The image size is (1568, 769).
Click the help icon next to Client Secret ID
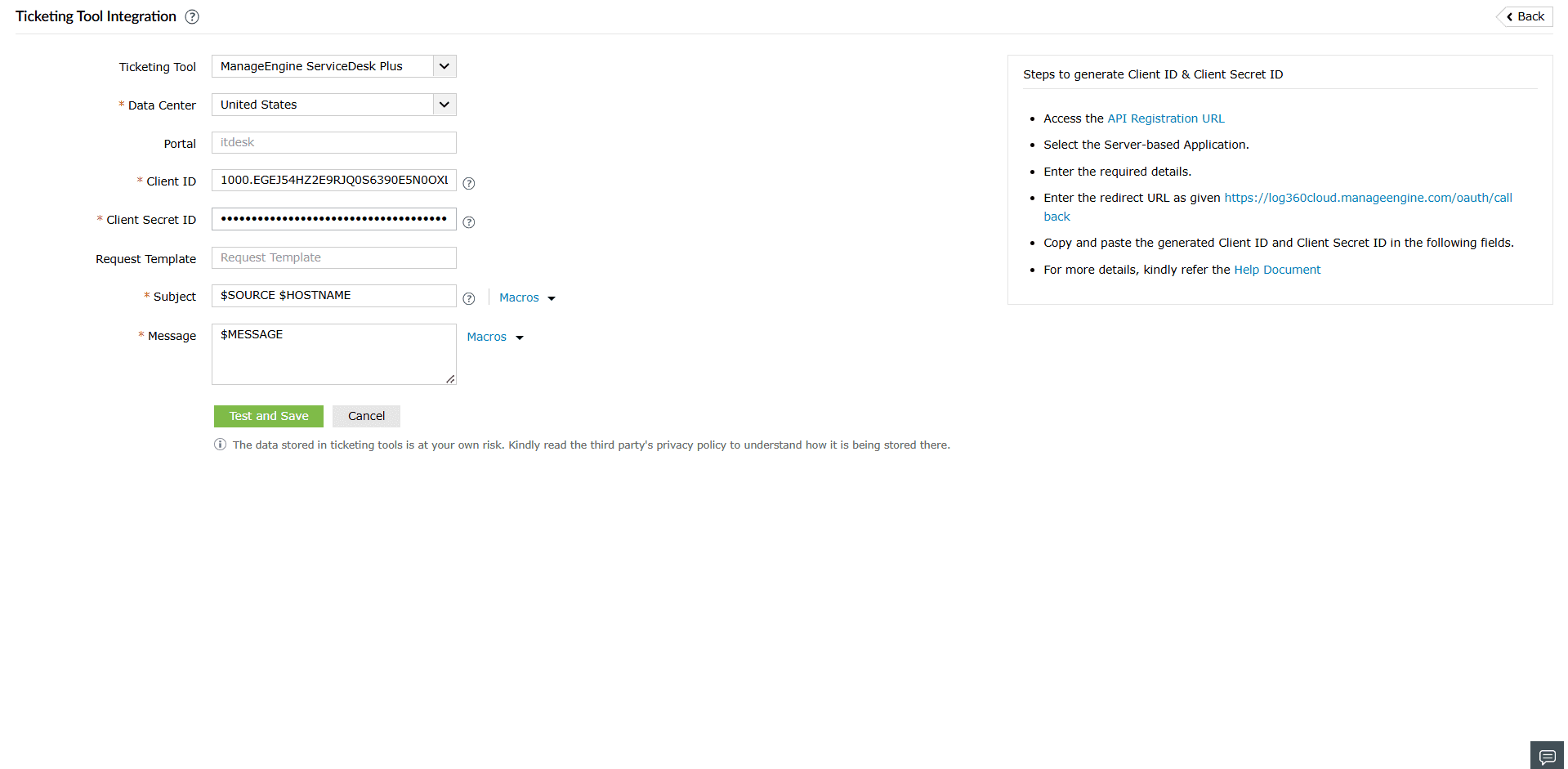point(469,221)
